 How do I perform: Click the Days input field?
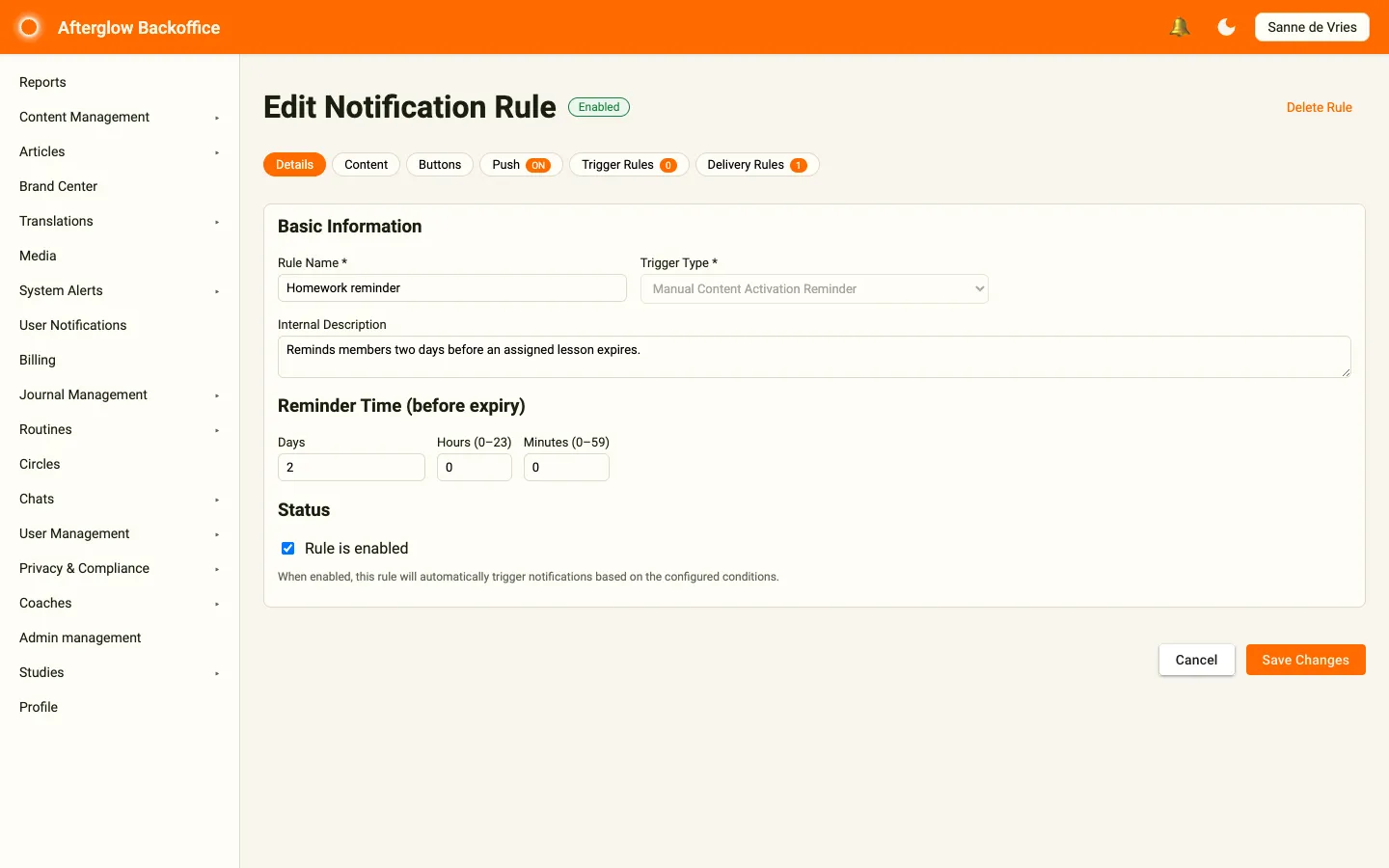[351, 467]
